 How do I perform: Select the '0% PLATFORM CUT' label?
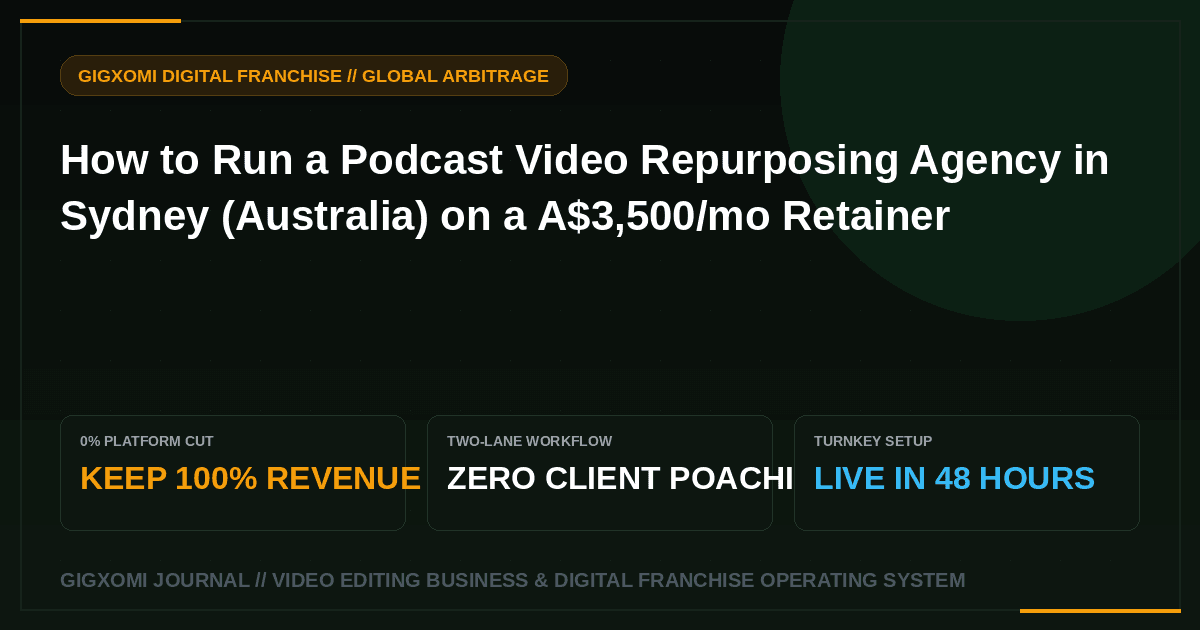click(147, 441)
